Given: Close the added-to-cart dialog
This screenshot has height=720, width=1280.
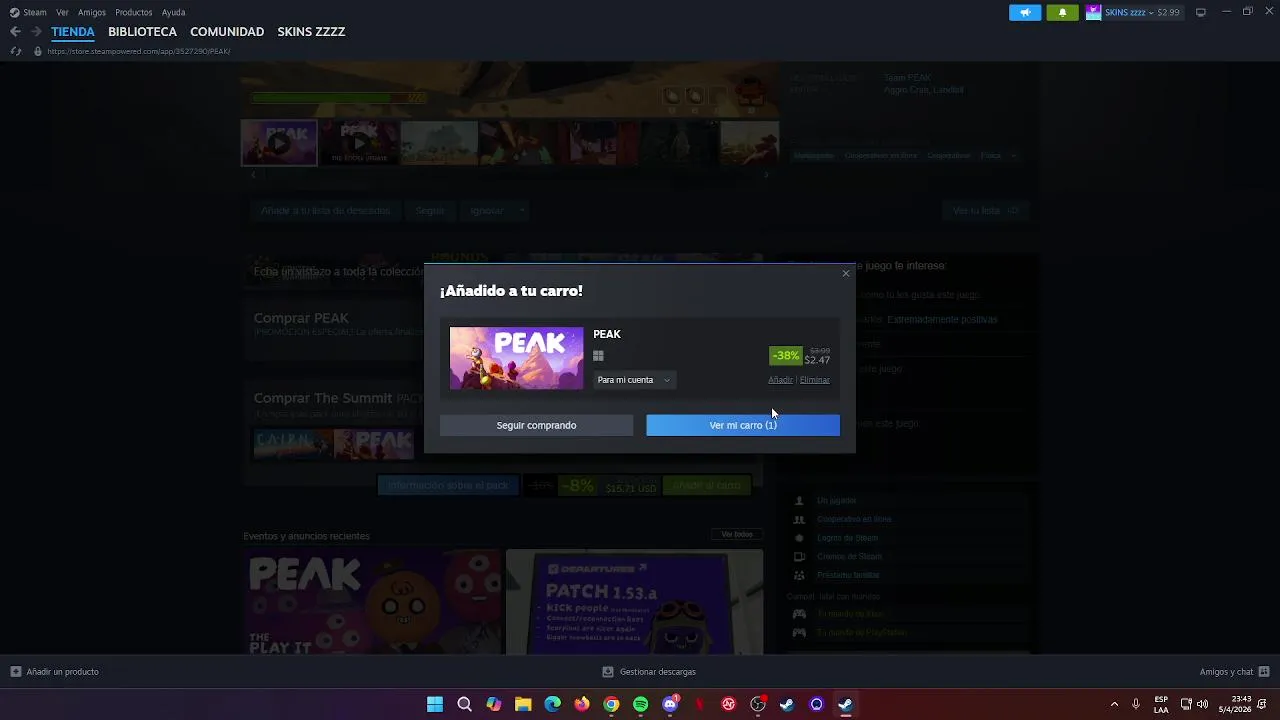Looking at the screenshot, I should pyautogui.click(x=846, y=273).
